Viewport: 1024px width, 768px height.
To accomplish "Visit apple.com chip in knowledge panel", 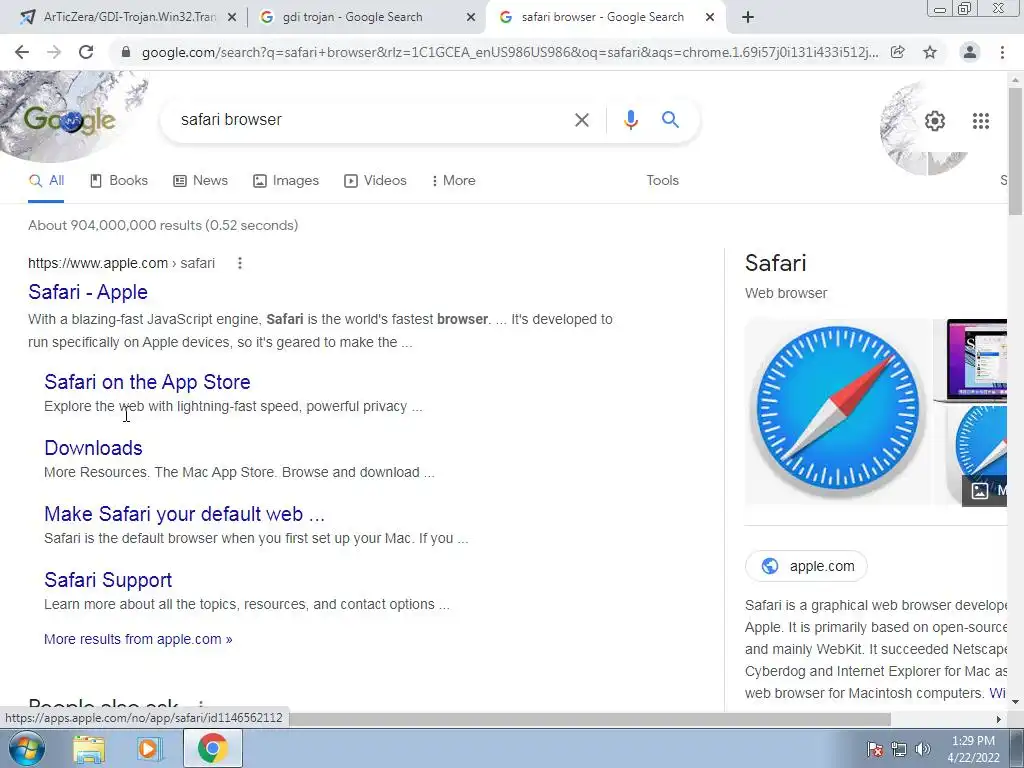I will tap(807, 566).
